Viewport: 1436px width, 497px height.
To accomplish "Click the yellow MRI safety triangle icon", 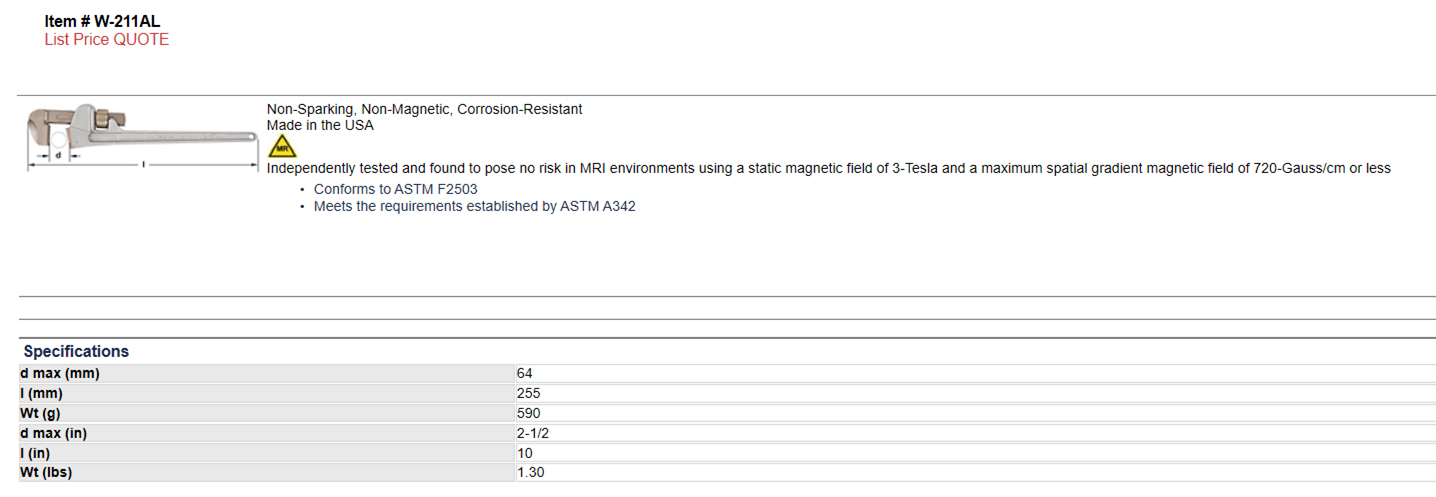I will click(x=283, y=147).
